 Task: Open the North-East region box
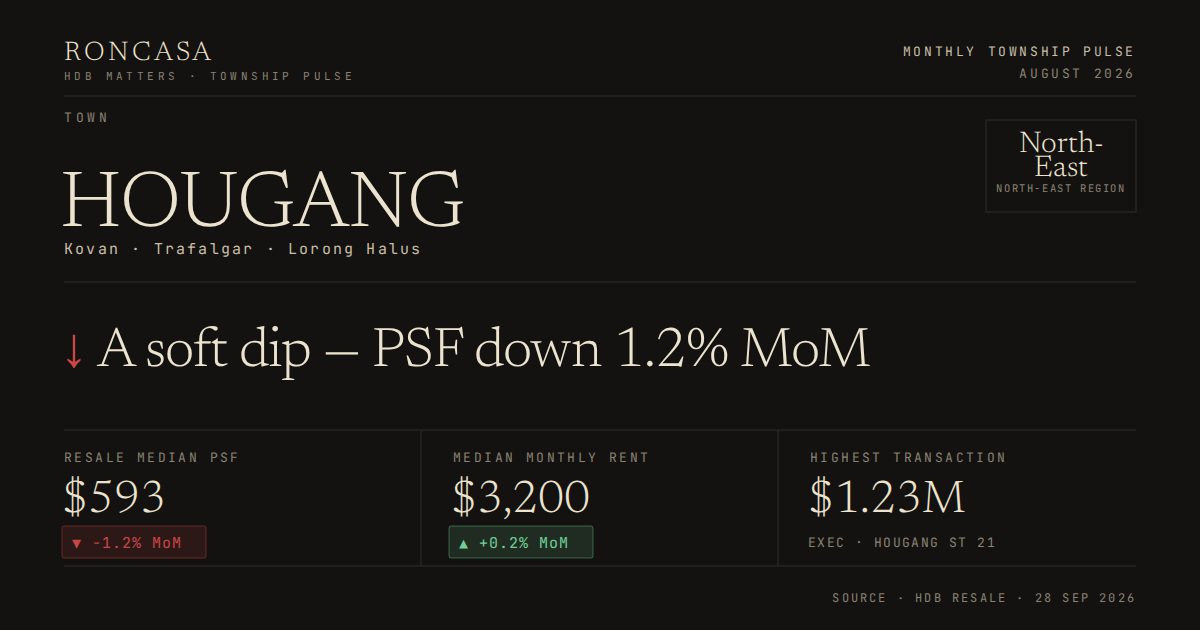(1060, 166)
